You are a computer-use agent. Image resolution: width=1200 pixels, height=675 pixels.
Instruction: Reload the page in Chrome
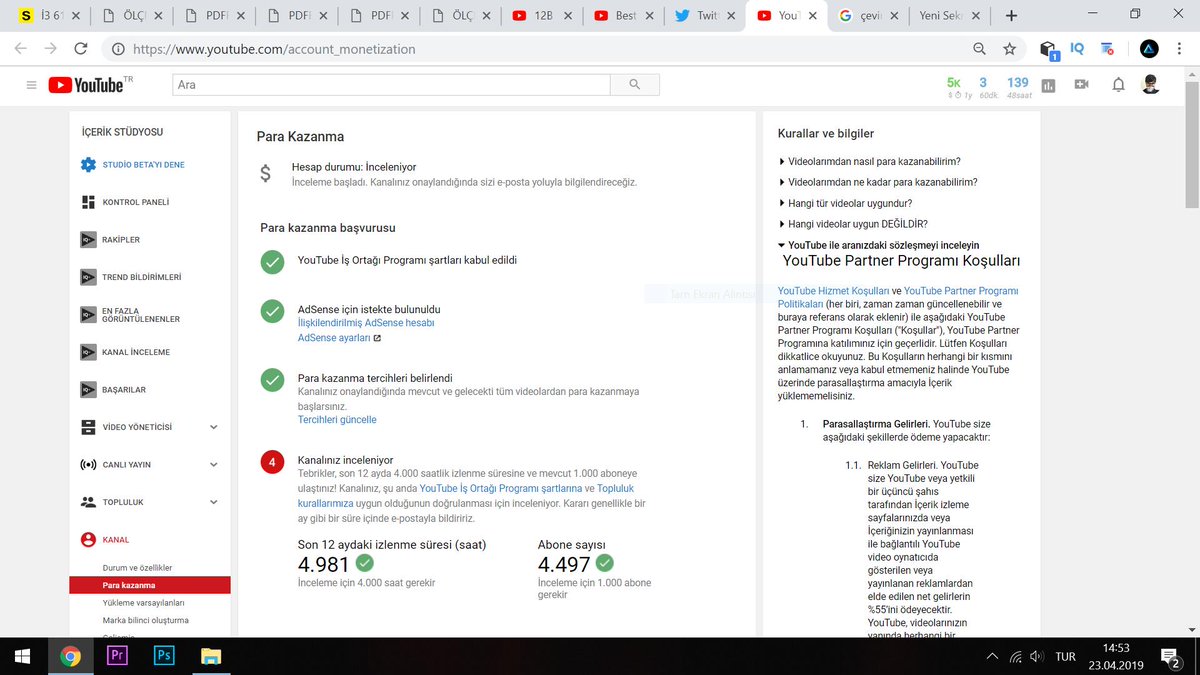point(80,48)
